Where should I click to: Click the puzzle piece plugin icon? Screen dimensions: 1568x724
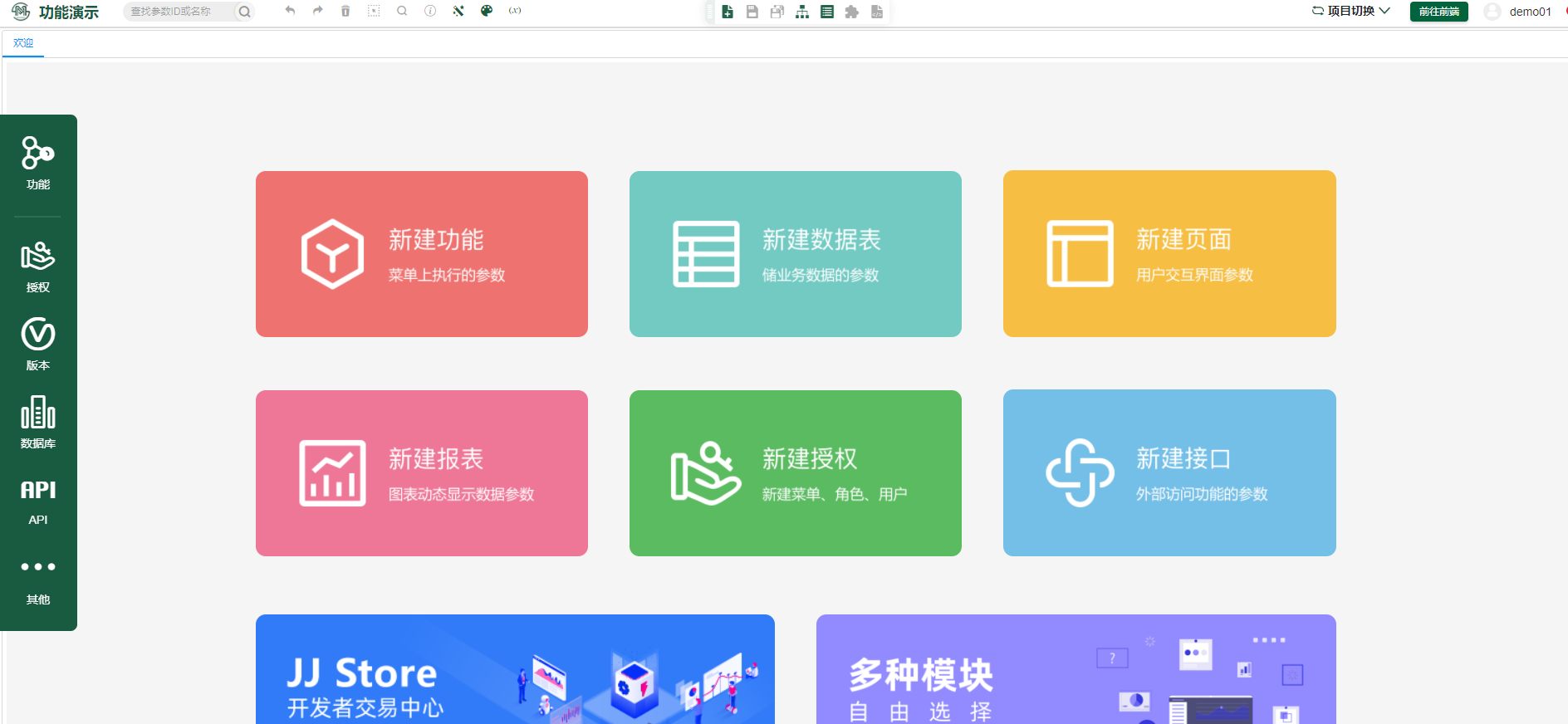(852, 12)
